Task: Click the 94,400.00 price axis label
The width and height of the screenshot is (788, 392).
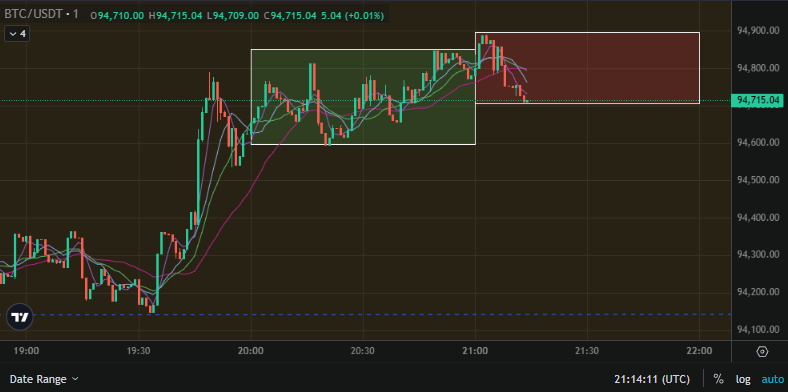Action: click(758, 218)
